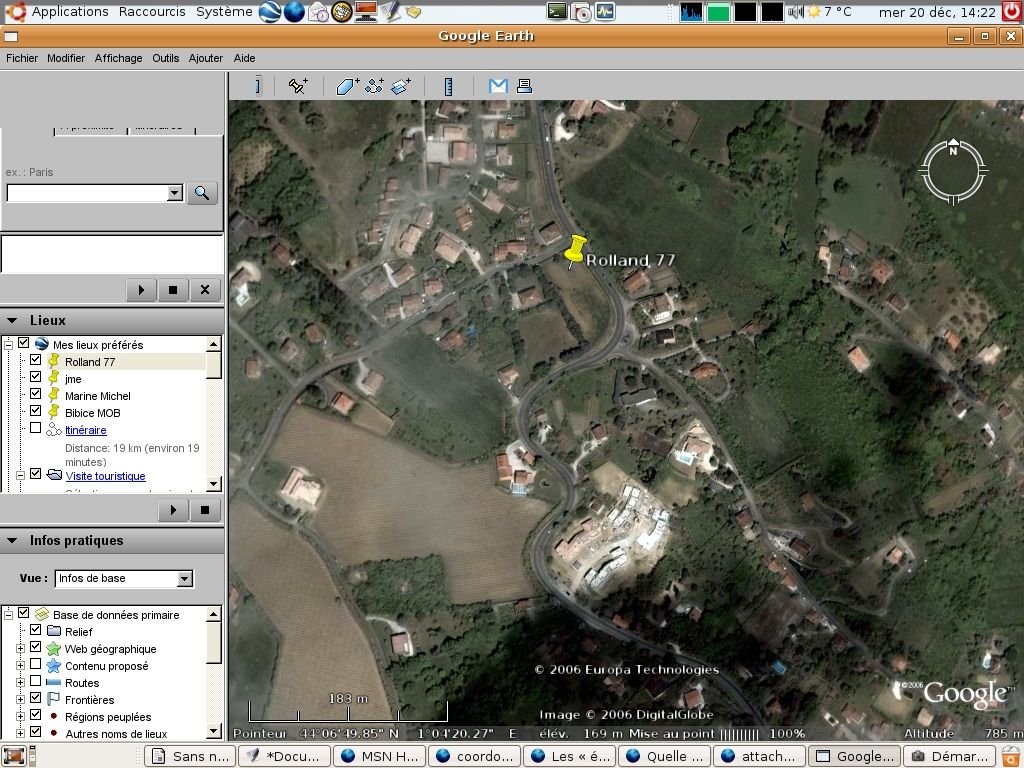Uncheck the Marine Michel placemark checkbox
This screenshot has height=768, width=1024.
36,395
